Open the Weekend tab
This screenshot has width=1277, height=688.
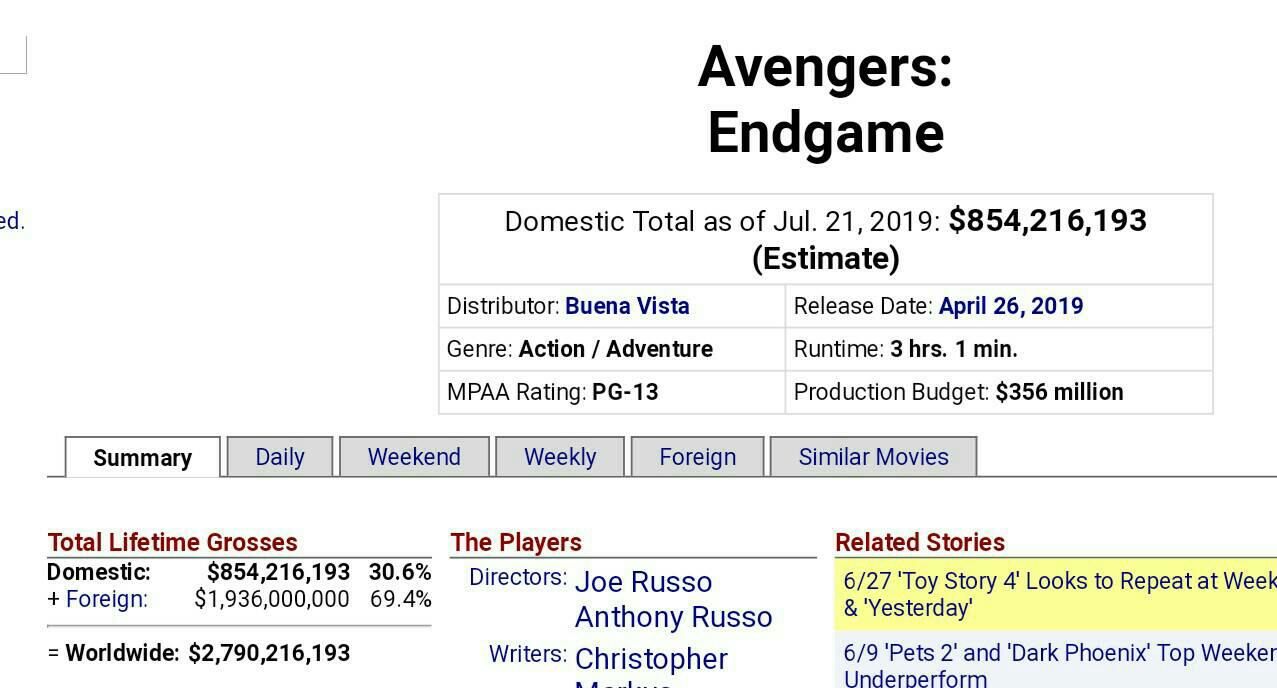tap(414, 457)
